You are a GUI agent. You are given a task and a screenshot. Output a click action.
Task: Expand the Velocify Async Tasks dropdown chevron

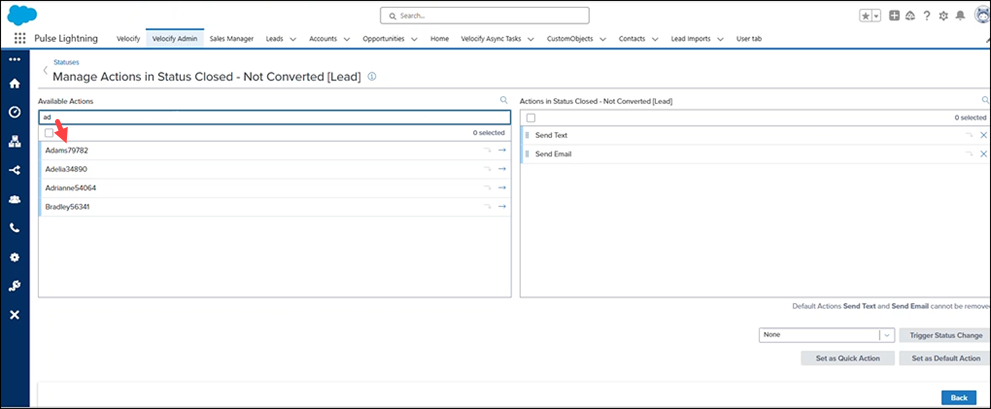pyautogui.click(x=531, y=39)
